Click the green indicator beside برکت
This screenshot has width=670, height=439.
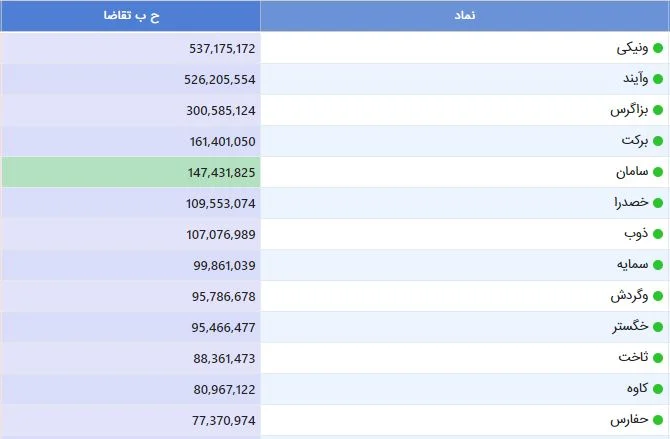(x=658, y=141)
